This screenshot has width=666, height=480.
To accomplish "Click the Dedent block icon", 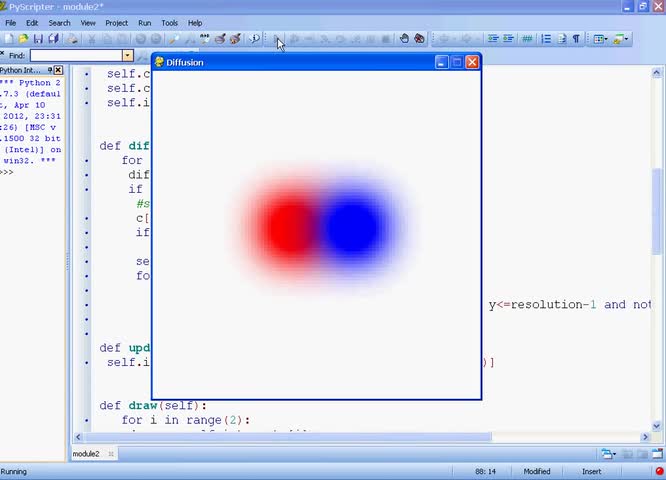I will click(508, 39).
